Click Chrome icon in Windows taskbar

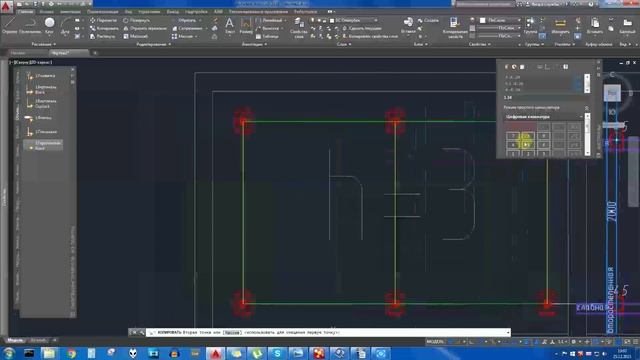(x=71, y=353)
